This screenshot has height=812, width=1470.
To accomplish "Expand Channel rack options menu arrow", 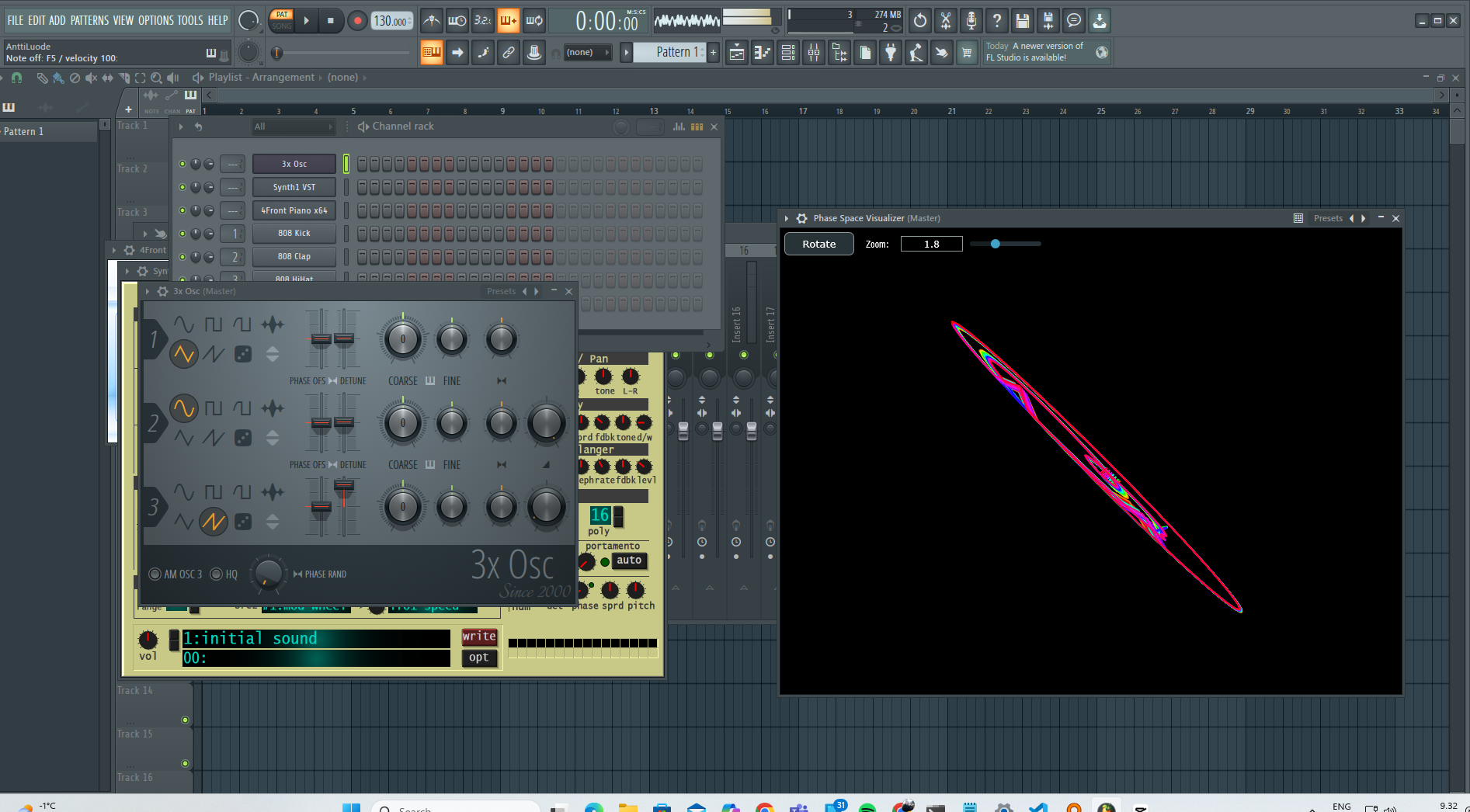I will [x=181, y=127].
